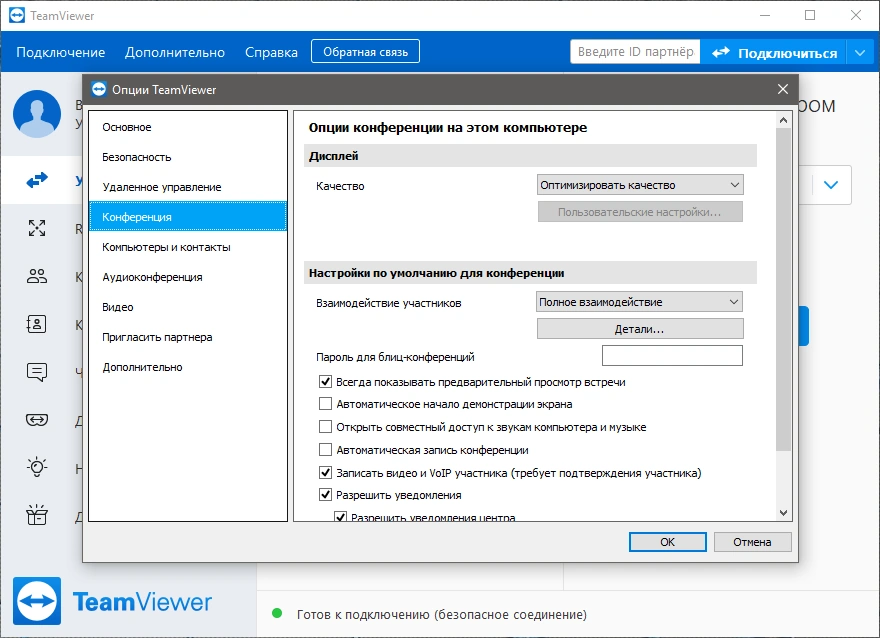880x638 pixels.
Task: Click the scrollbar down arrow in options
Action: tap(783, 513)
